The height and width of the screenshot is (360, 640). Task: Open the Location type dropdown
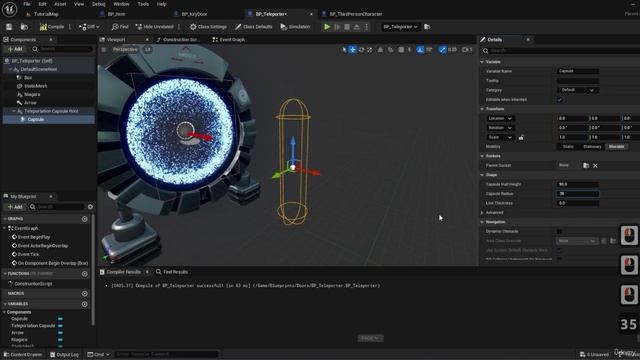point(500,118)
